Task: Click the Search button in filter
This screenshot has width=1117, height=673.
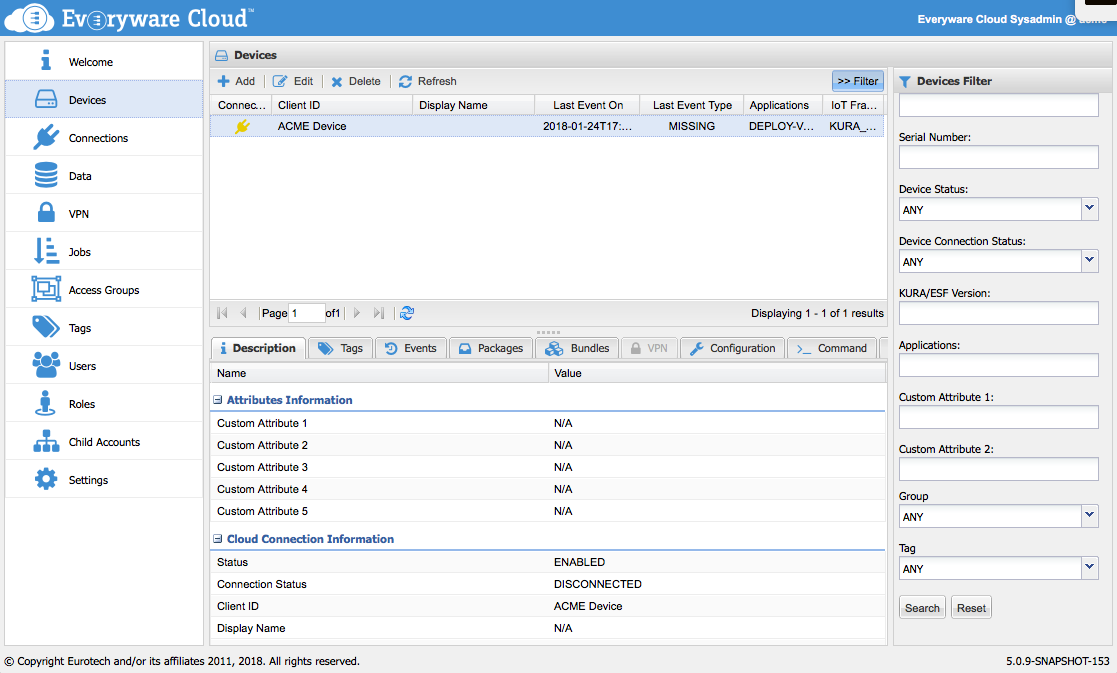Action: (923, 608)
